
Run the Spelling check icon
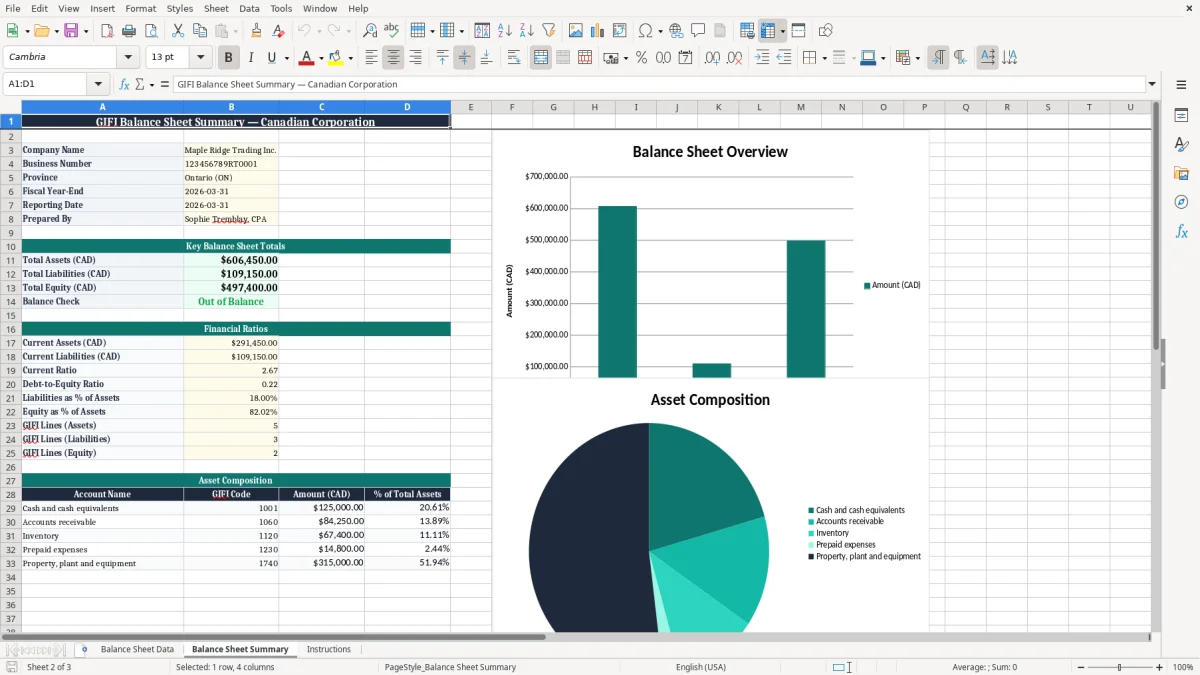coord(392,31)
